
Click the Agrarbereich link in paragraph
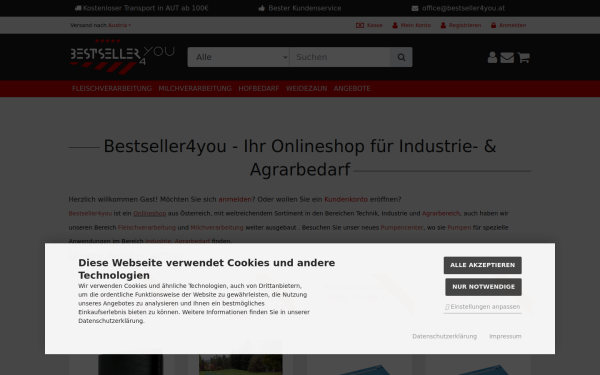pyautogui.click(x=441, y=214)
